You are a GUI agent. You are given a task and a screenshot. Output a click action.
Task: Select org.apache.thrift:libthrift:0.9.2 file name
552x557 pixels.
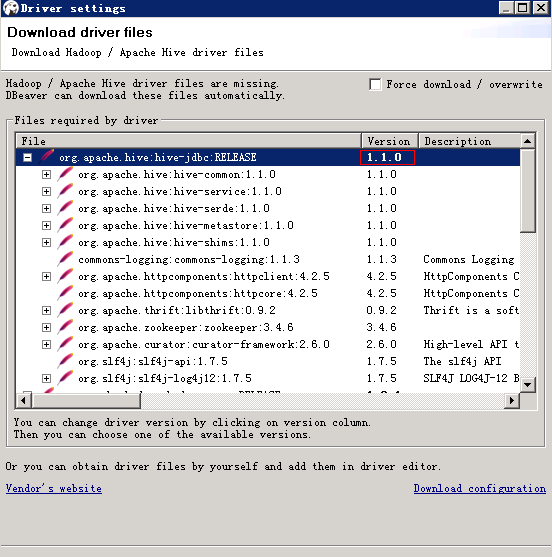(x=177, y=310)
